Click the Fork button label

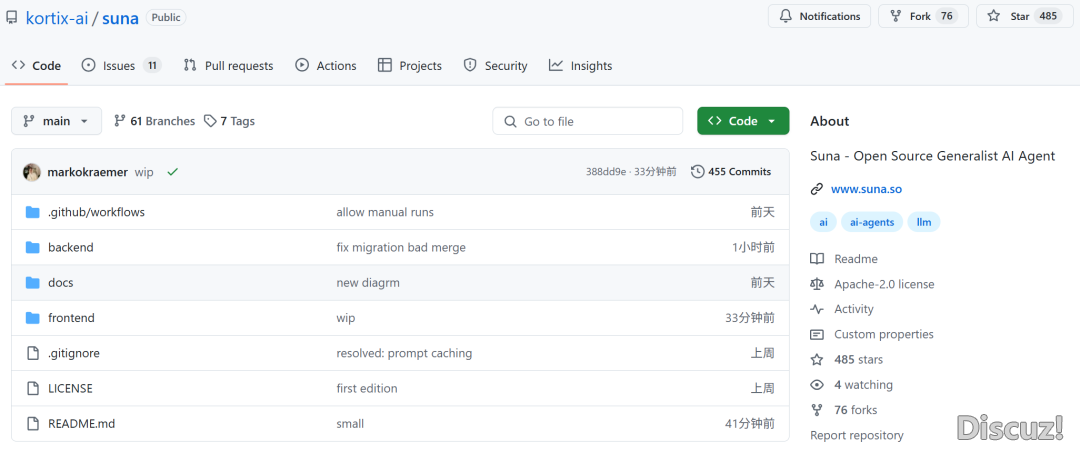(920, 16)
